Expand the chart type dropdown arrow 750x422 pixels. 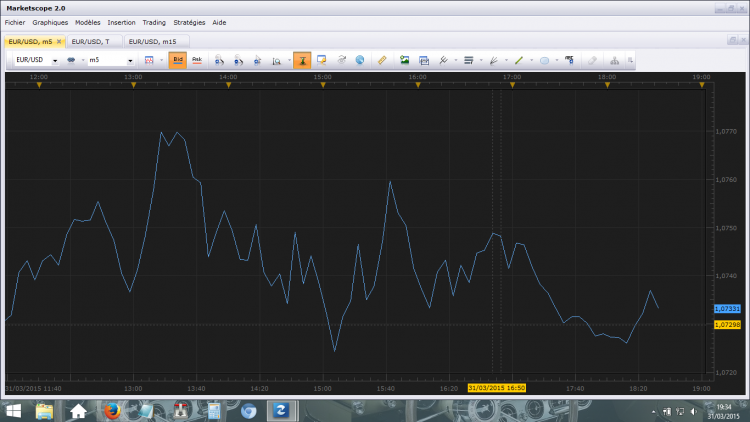(161, 60)
